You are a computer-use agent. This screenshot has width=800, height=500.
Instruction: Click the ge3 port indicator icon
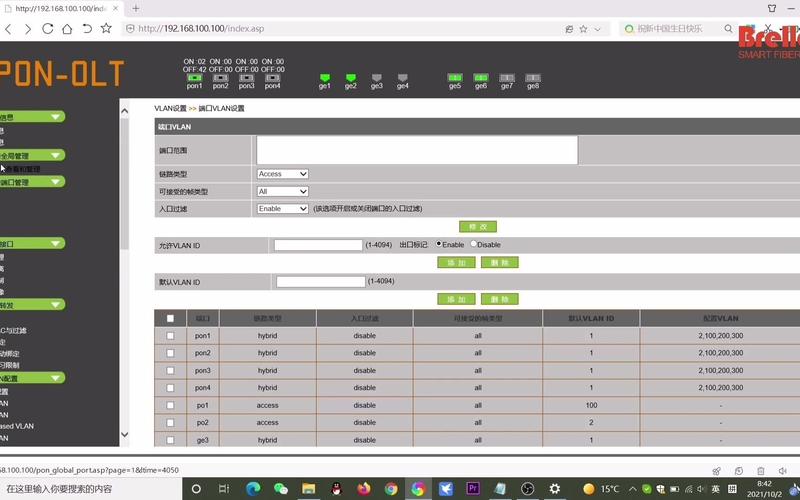click(x=377, y=78)
